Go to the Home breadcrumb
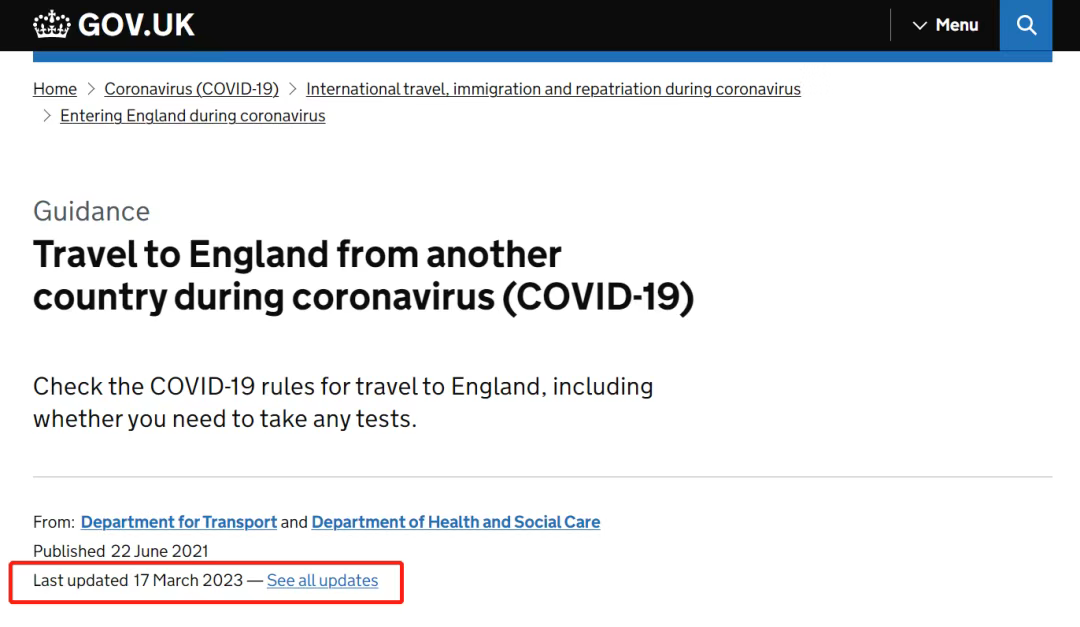Screen dimensions: 1080x627 tap(55, 89)
